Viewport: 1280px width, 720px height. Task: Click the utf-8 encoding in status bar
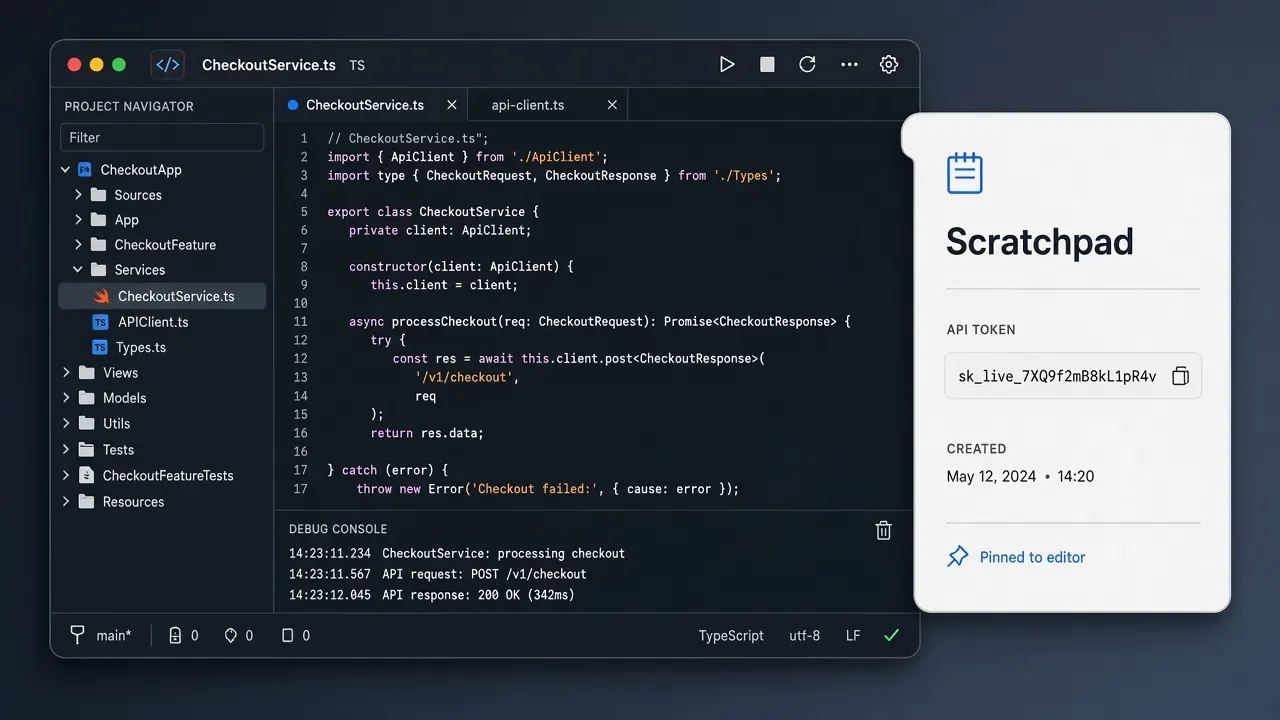805,635
